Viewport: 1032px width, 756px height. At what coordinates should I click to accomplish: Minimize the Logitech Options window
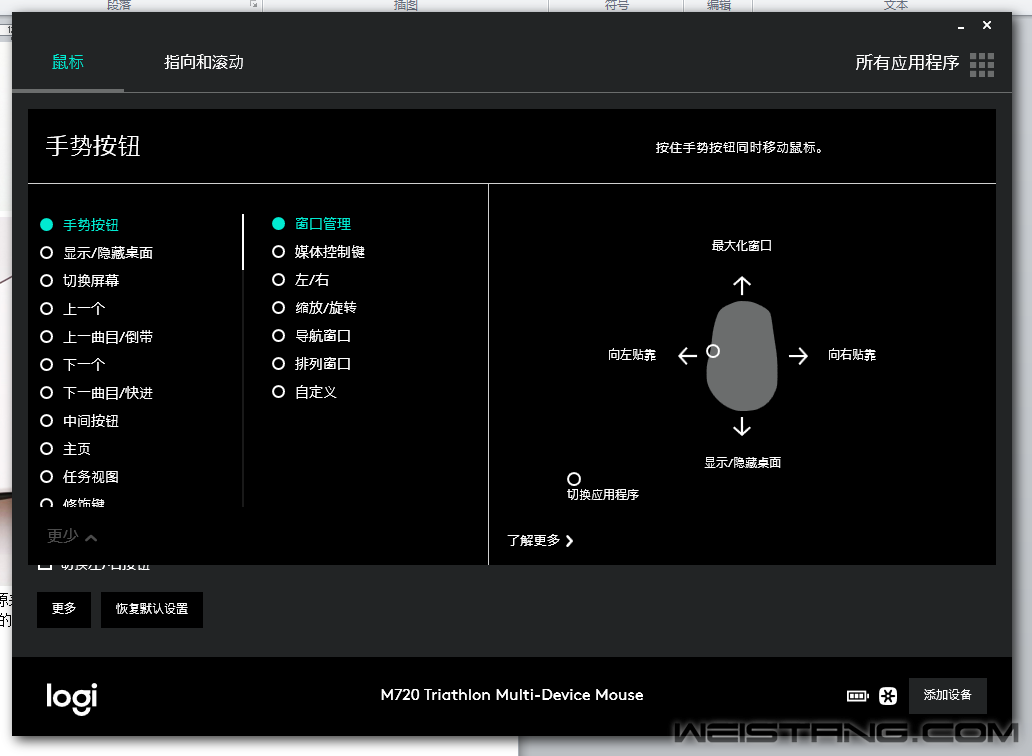click(x=961, y=26)
